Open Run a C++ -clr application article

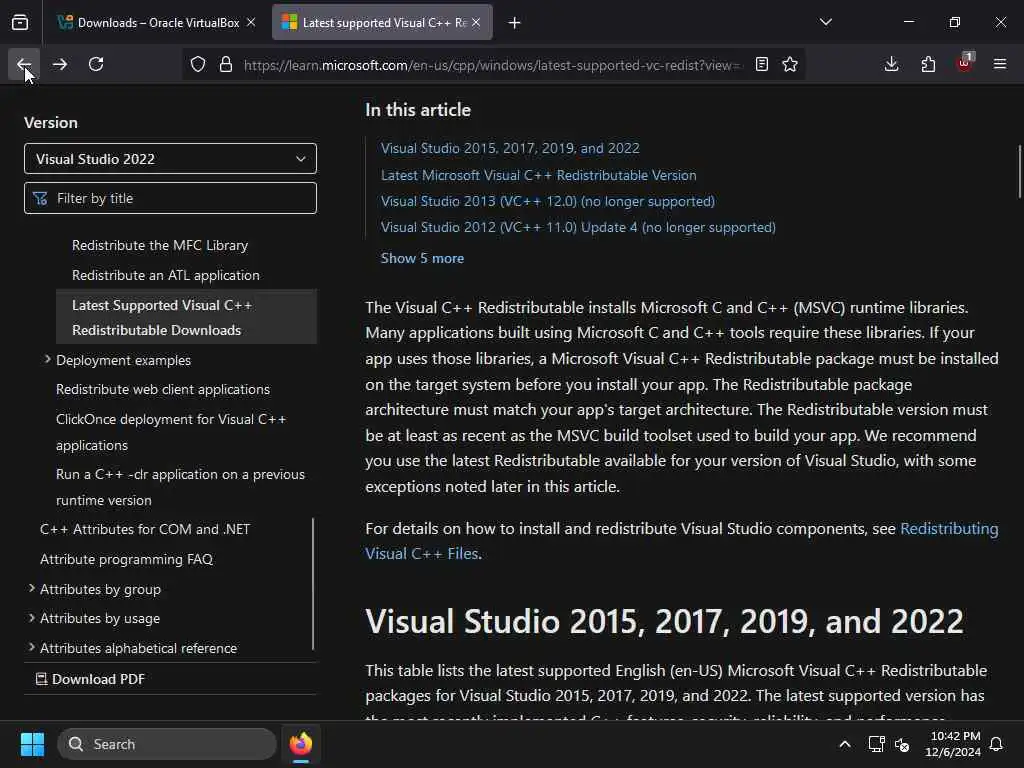(x=180, y=487)
